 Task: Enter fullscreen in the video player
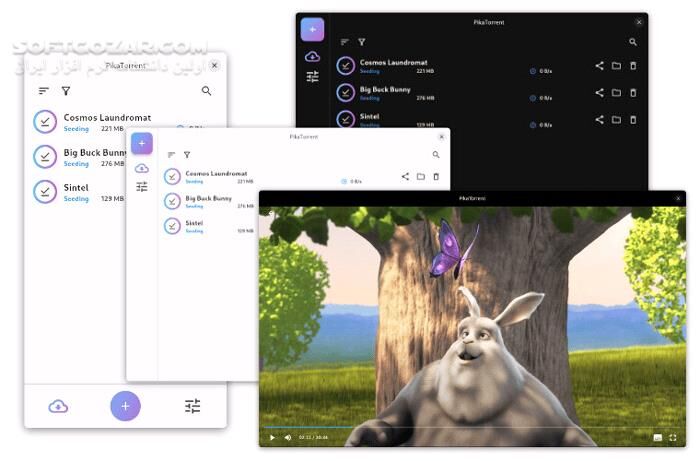click(x=673, y=437)
